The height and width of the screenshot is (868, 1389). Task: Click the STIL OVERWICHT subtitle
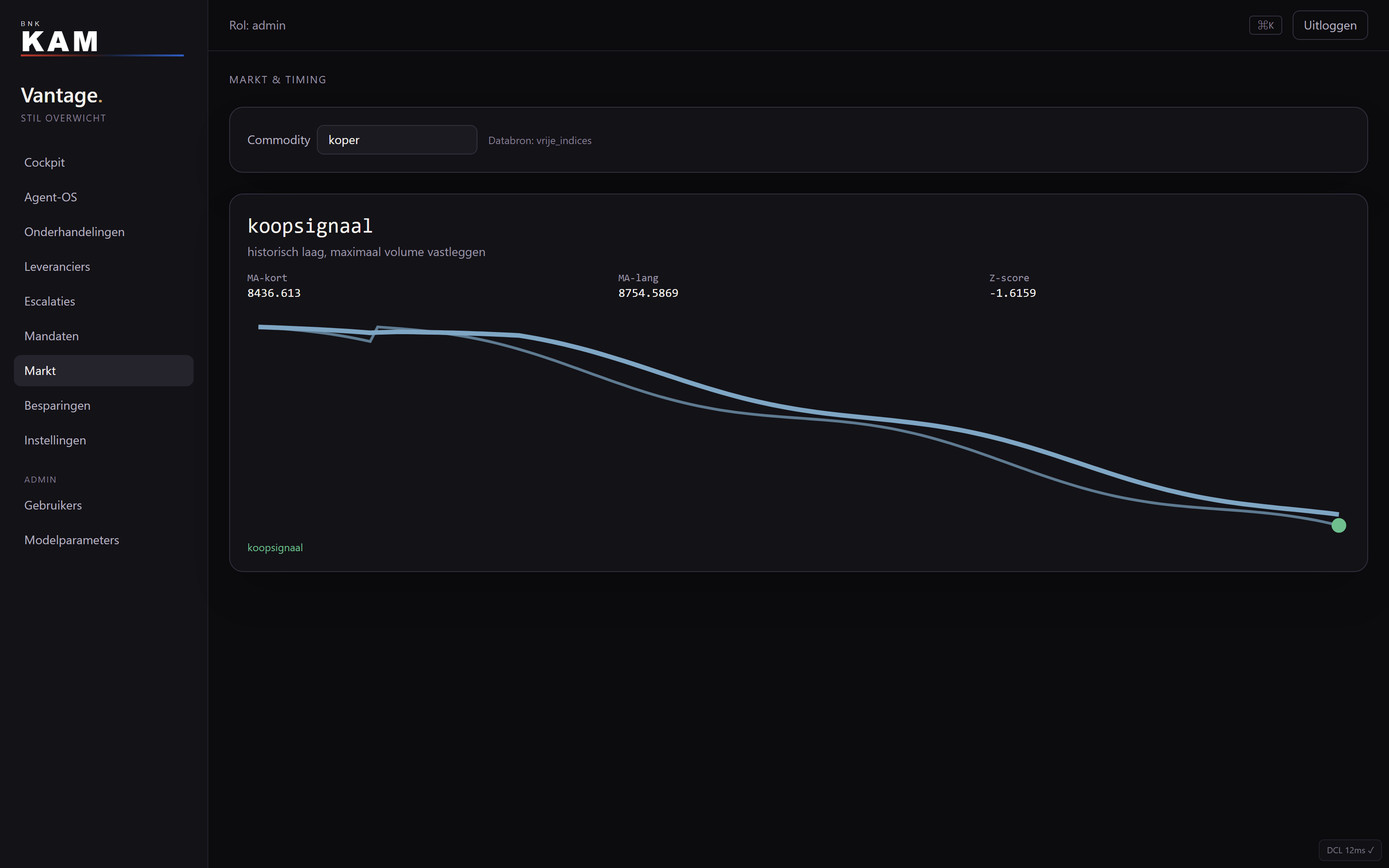pyautogui.click(x=63, y=118)
